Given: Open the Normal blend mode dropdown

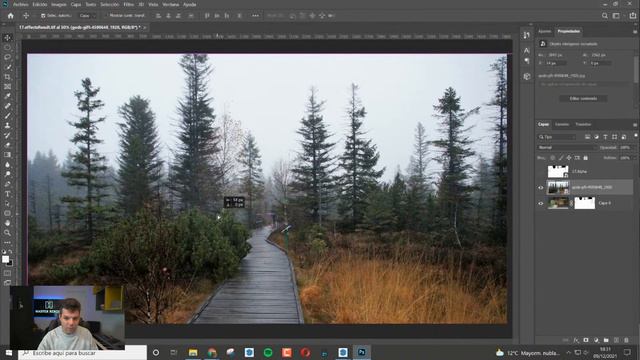Looking at the screenshot, I should (x=567, y=147).
